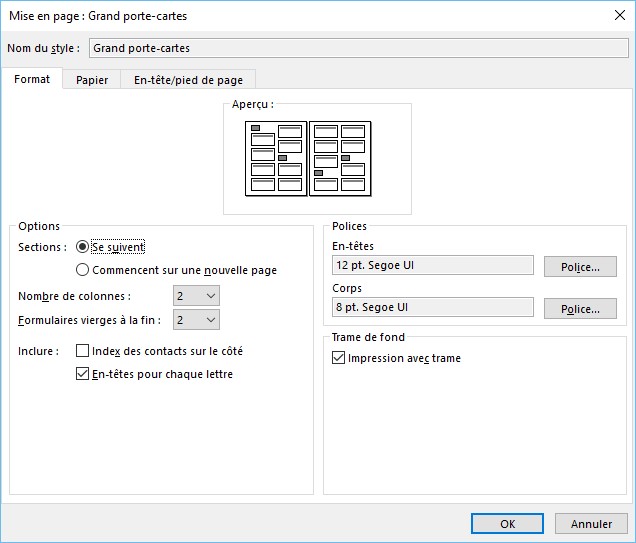Choose Commencent sur une nouvelle page option
The height and width of the screenshot is (543, 636).
(83, 270)
